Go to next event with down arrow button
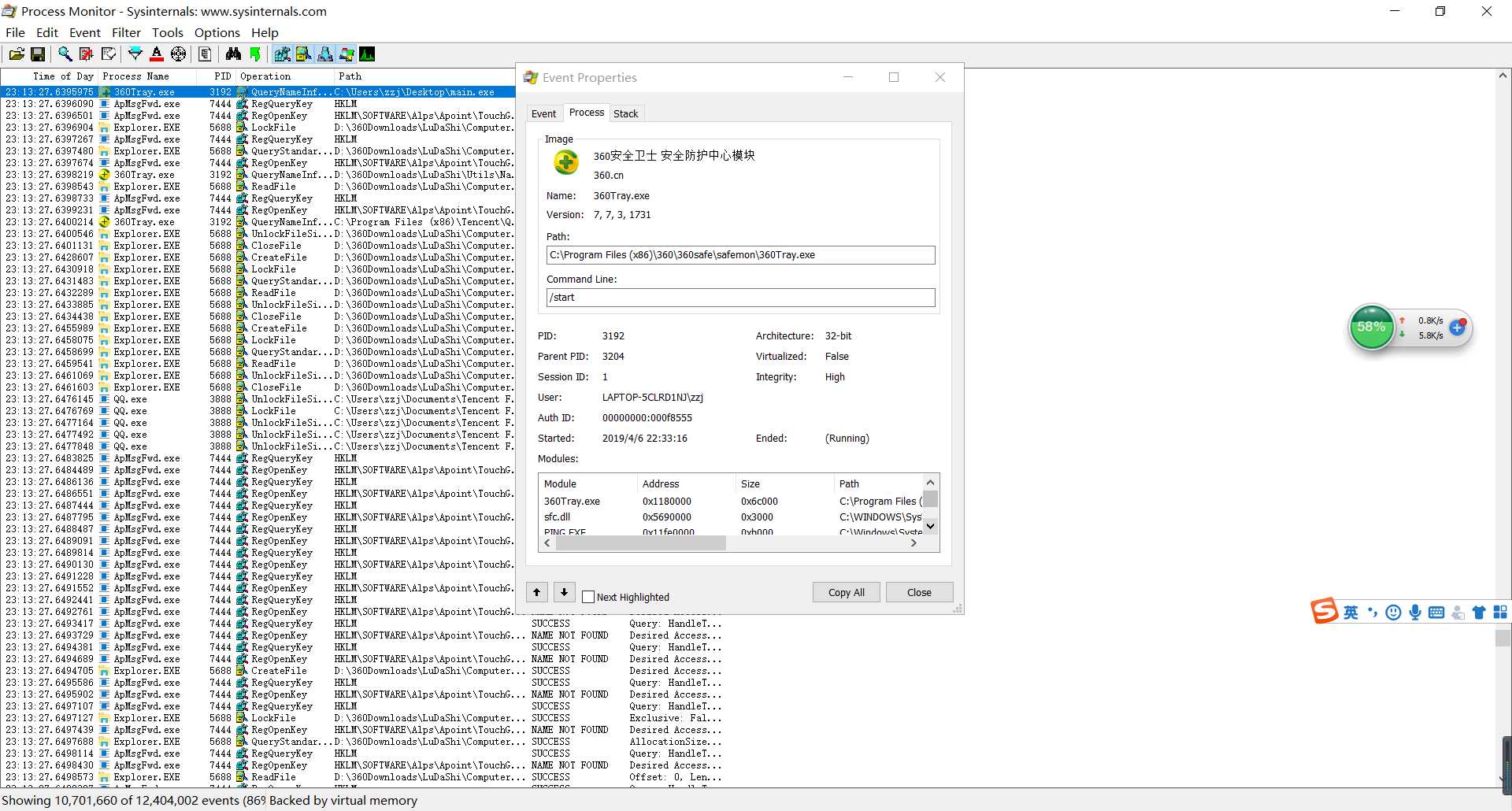The height and width of the screenshot is (811, 1512). [x=564, y=592]
